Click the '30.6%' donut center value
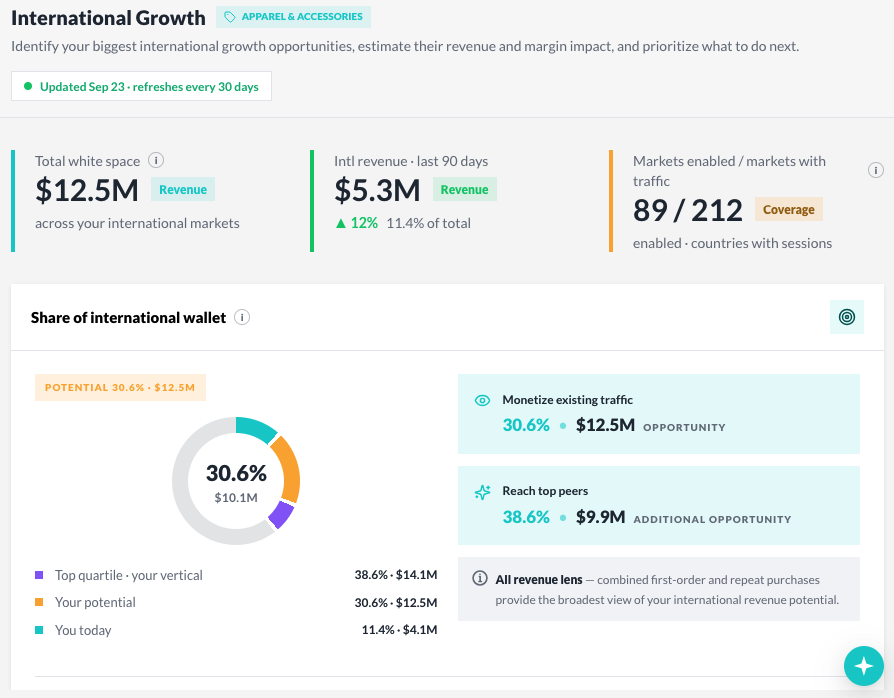894x698 pixels. point(236,473)
